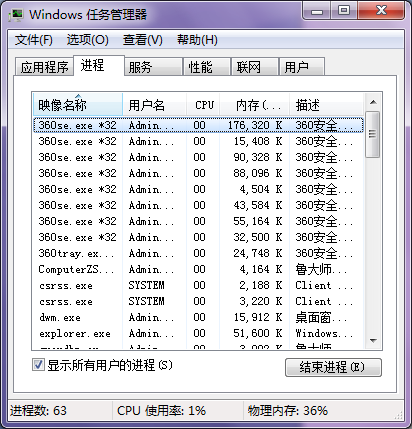Minimize the Task Manager window
This screenshot has height=429, width=412.
click(317, 11)
